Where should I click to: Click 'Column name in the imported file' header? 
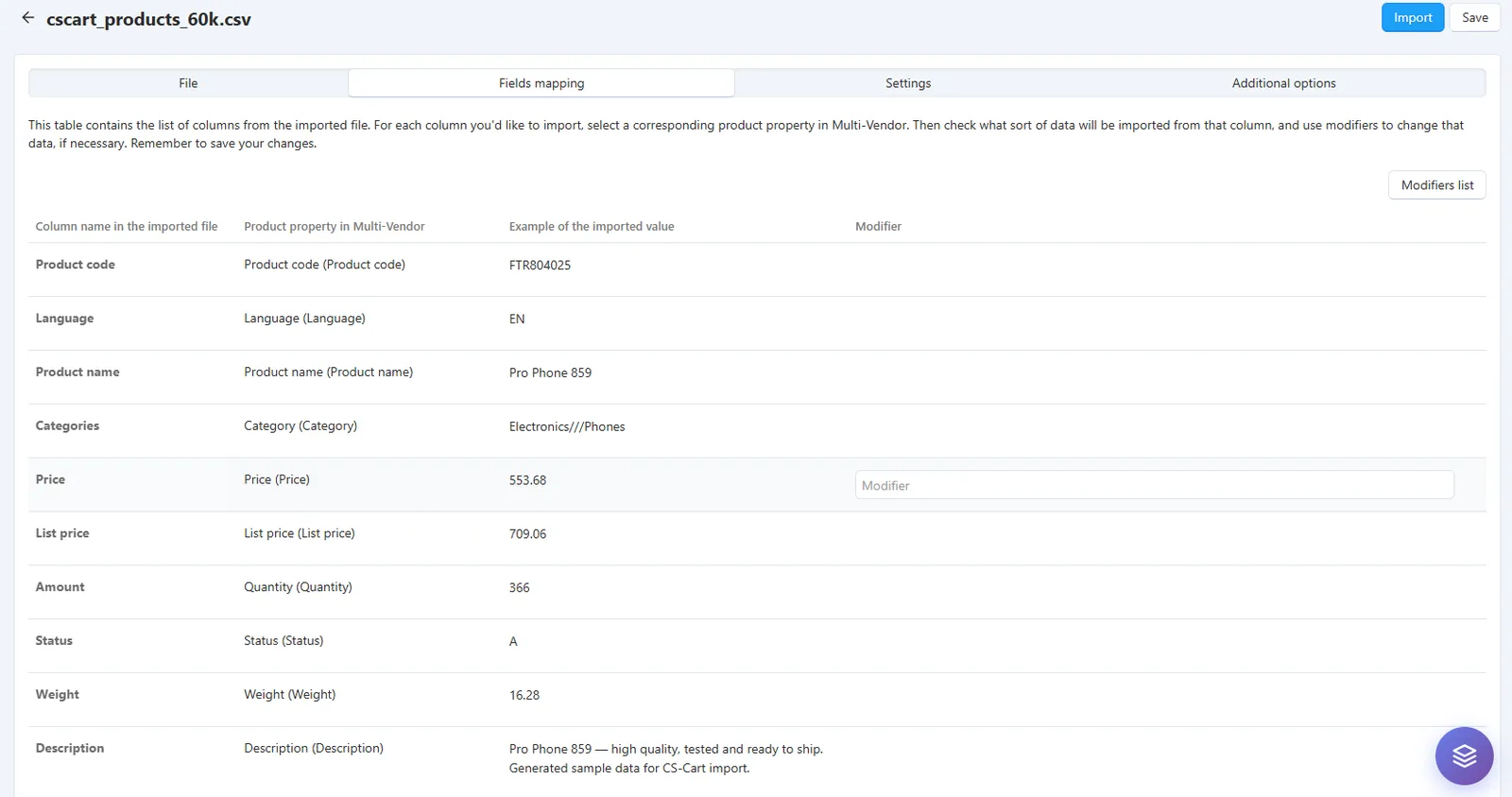[127, 227]
